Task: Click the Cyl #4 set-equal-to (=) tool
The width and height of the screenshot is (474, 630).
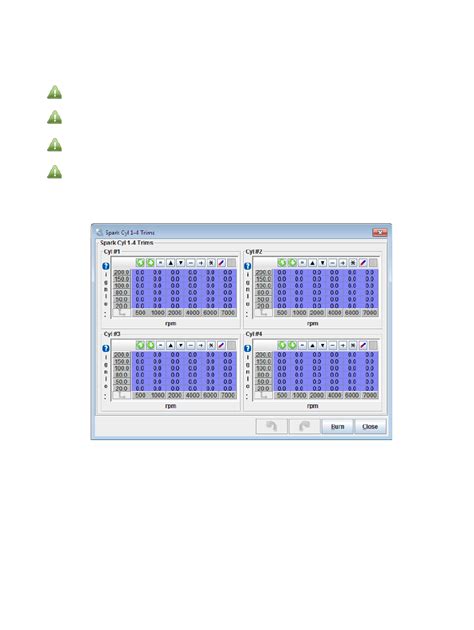Action: pos(302,345)
